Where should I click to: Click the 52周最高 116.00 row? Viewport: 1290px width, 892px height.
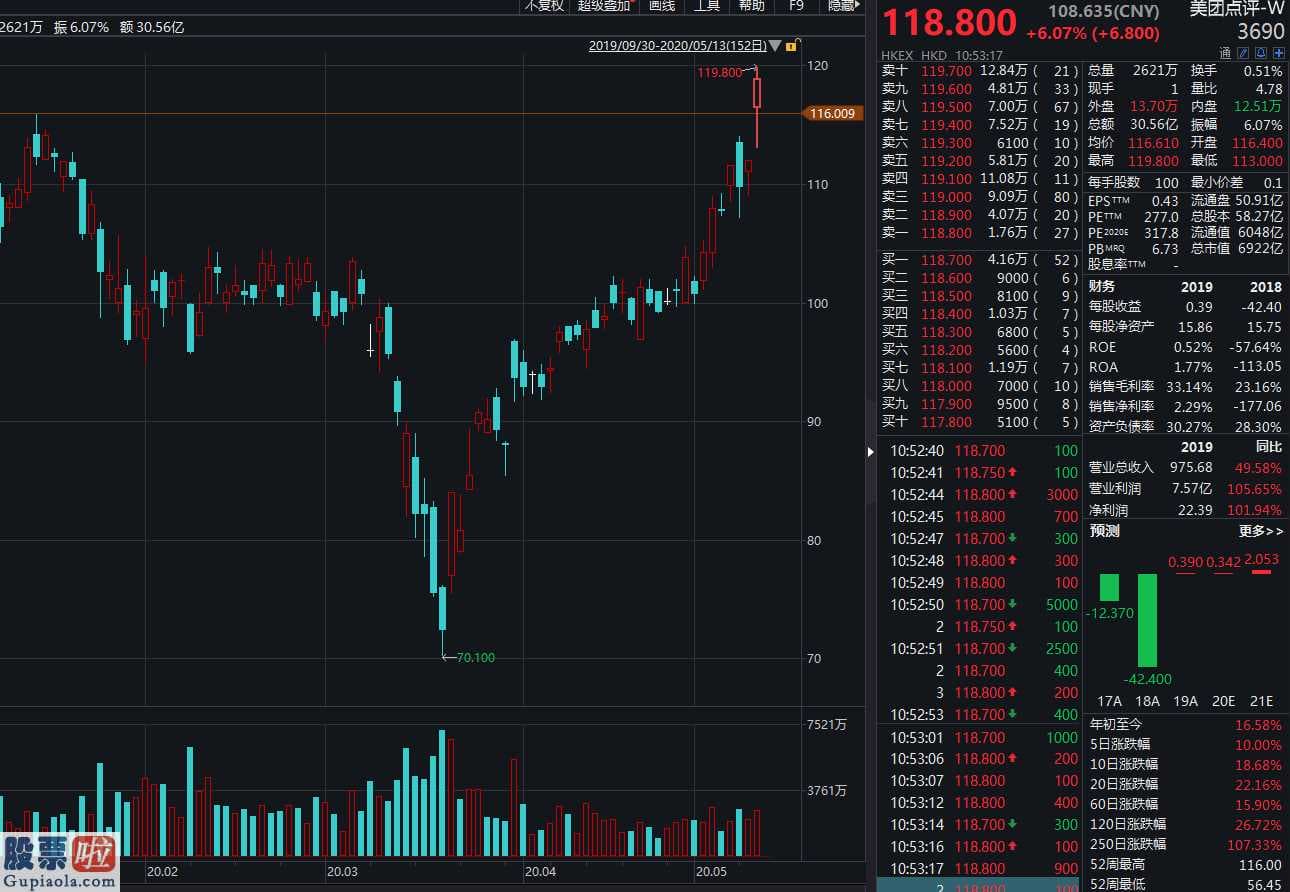coord(1185,864)
